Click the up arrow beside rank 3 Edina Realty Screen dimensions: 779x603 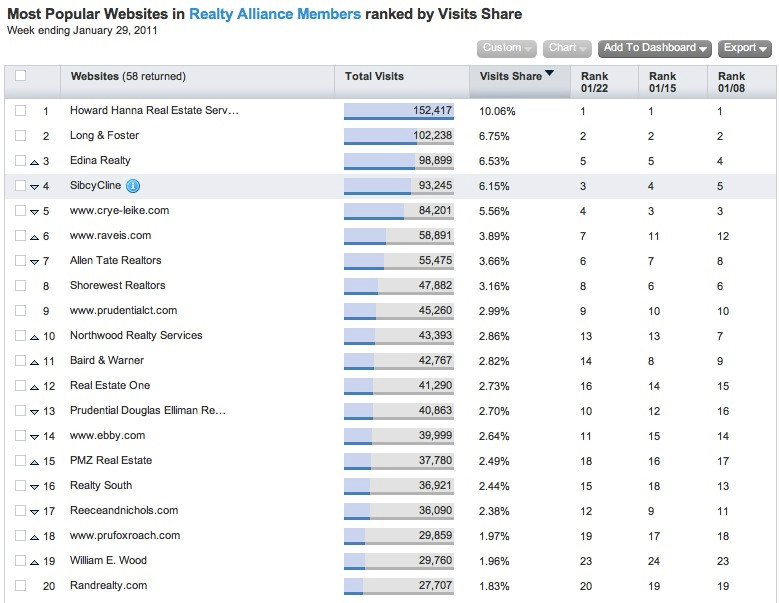click(x=34, y=162)
